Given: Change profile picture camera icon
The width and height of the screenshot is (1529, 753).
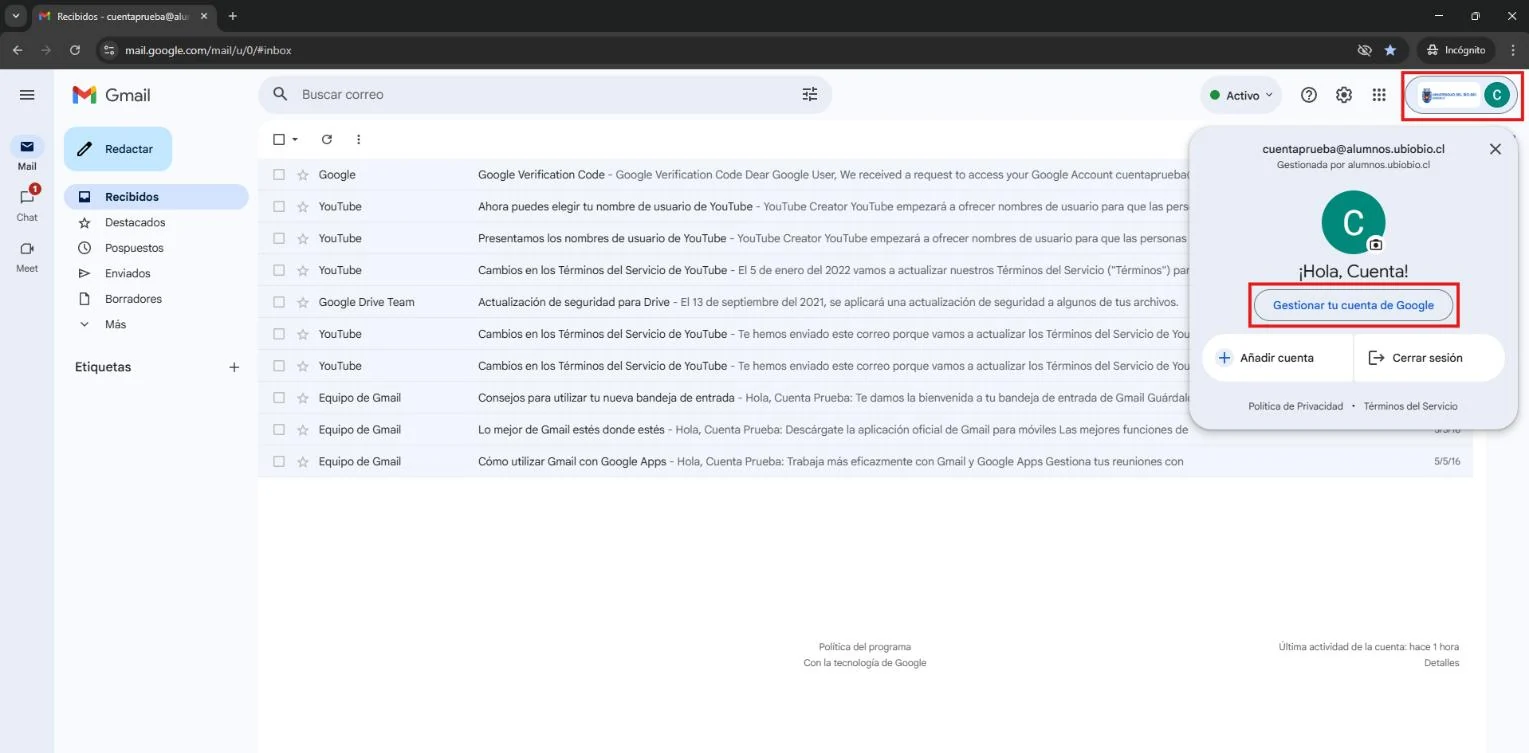Looking at the screenshot, I should click(x=1376, y=244).
